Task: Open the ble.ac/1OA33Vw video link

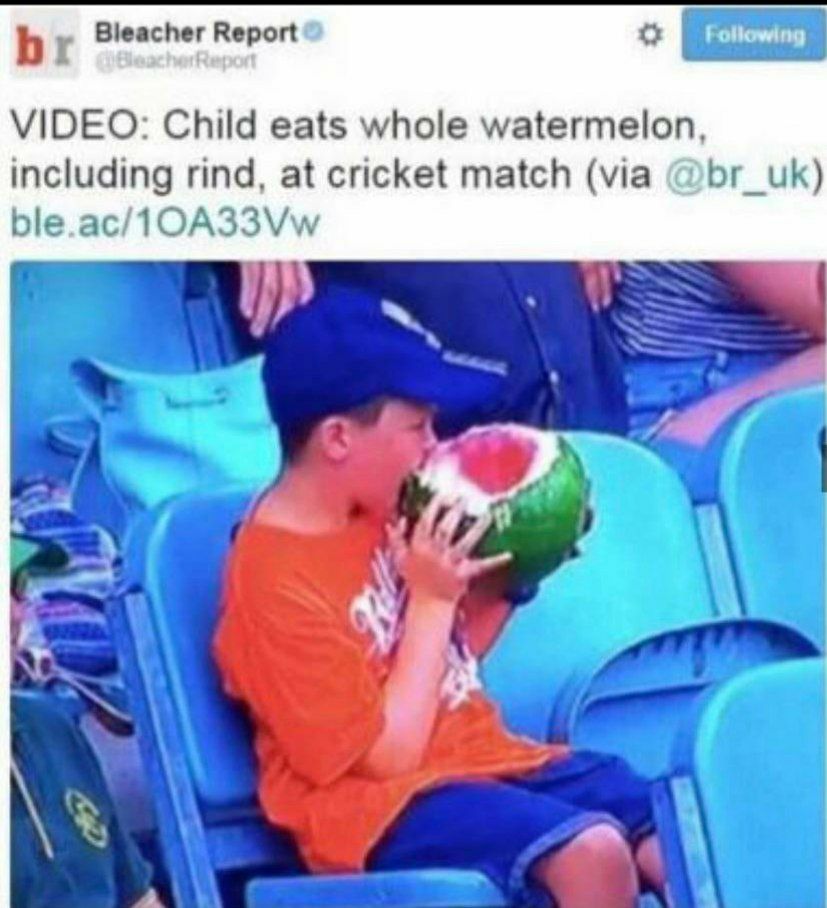Action: tap(166, 222)
